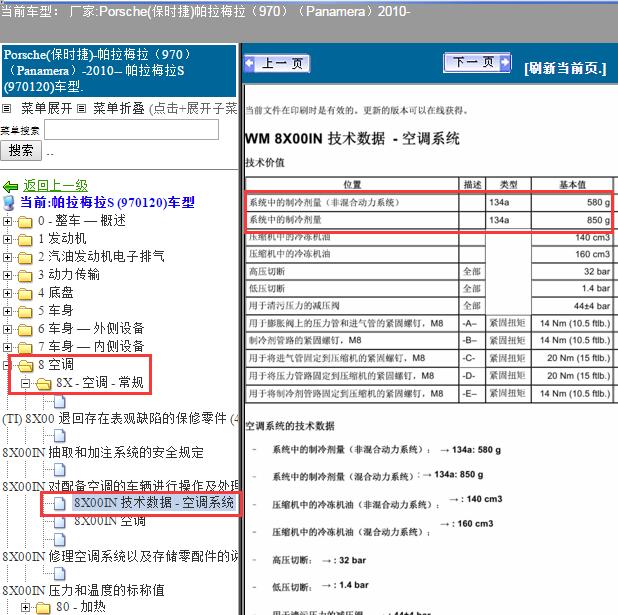Viewport: 618px width, 615px height.
Task: Select 8X - 空调 - 常规 tree item
Action: (100, 382)
